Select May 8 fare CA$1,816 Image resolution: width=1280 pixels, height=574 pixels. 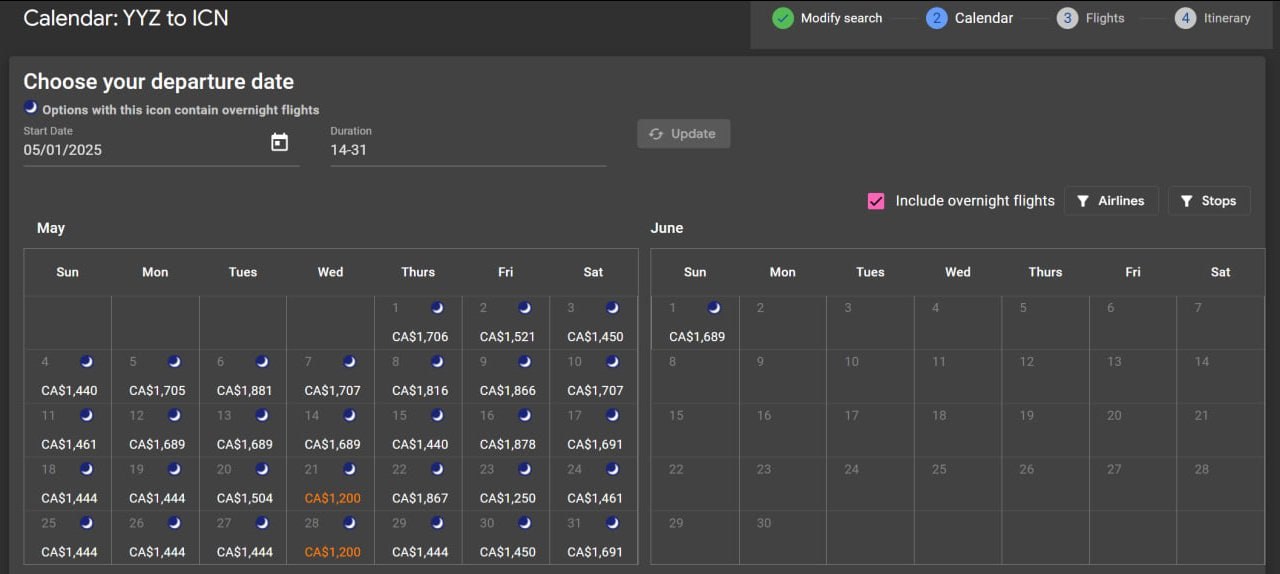[x=420, y=390]
